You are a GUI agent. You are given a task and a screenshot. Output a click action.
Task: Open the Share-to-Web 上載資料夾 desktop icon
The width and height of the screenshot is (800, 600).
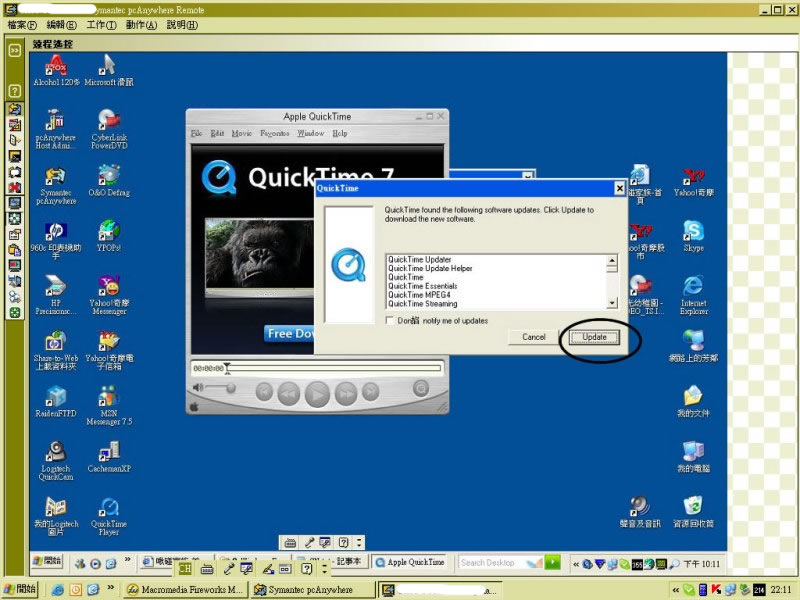(56, 350)
